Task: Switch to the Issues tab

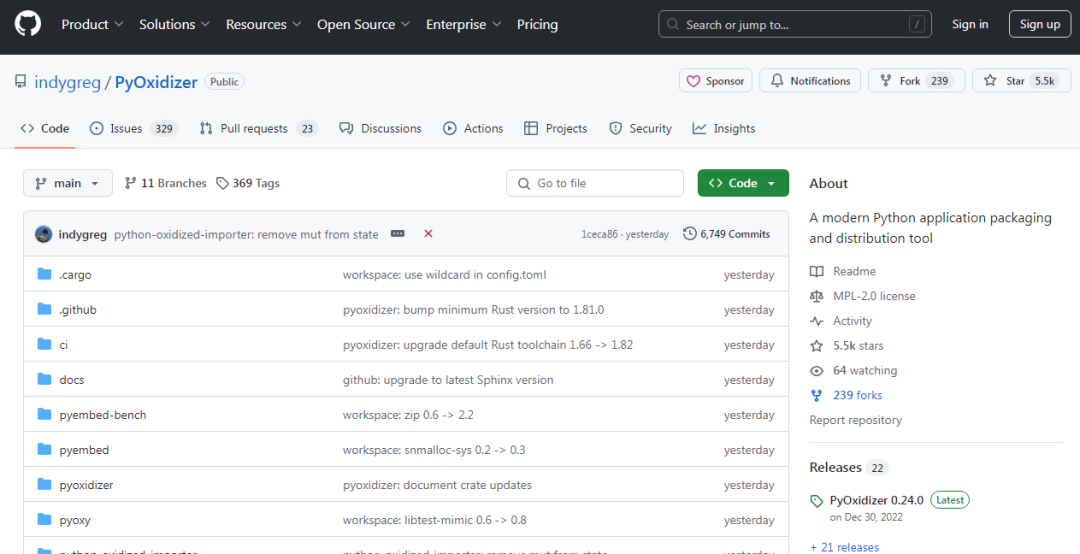Action: click(x=126, y=129)
